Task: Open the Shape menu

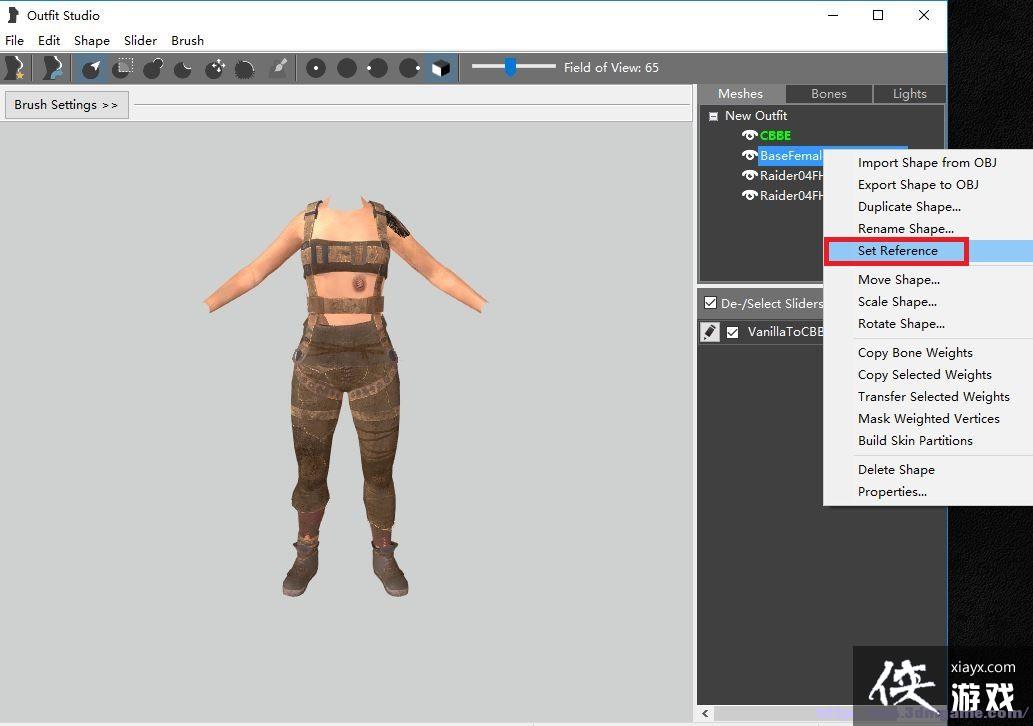Action: pyautogui.click(x=91, y=41)
